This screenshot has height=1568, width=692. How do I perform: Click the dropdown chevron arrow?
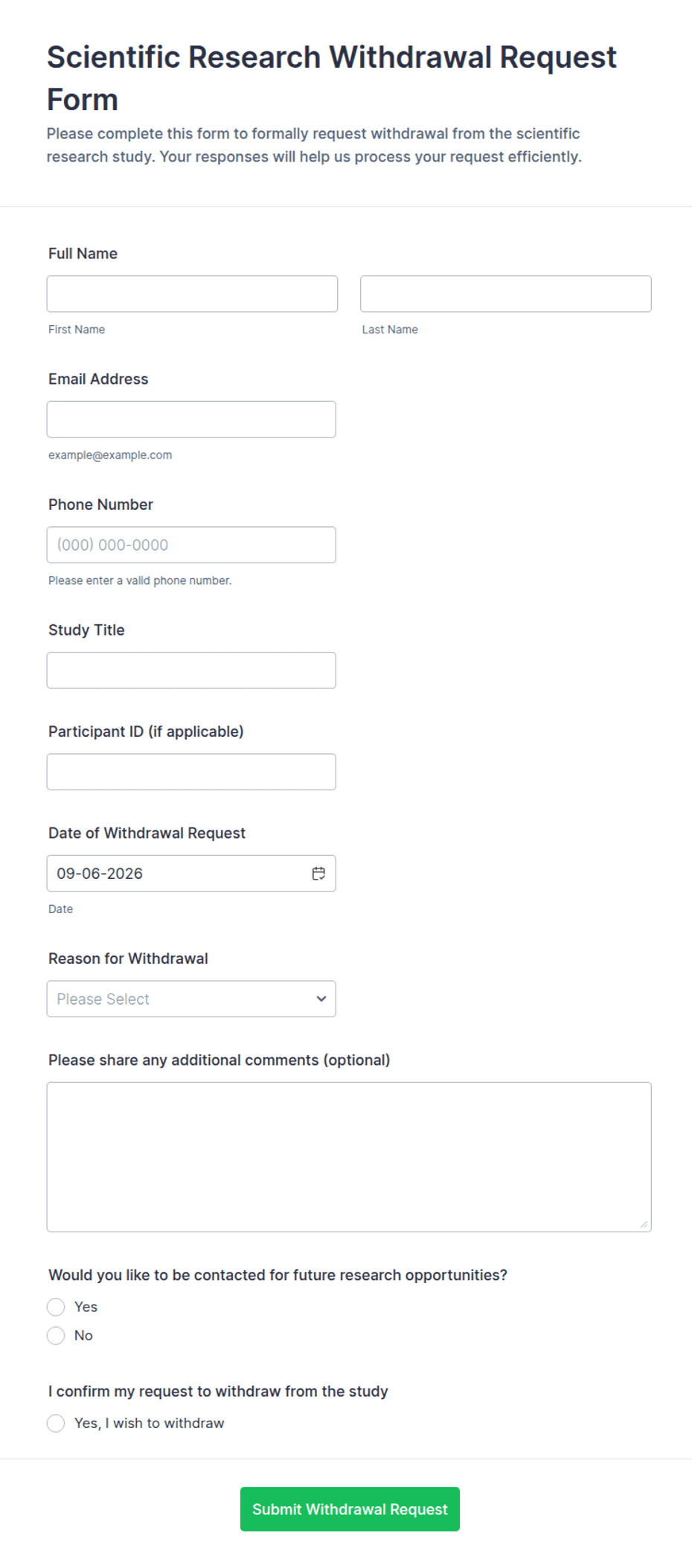click(x=321, y=999)
